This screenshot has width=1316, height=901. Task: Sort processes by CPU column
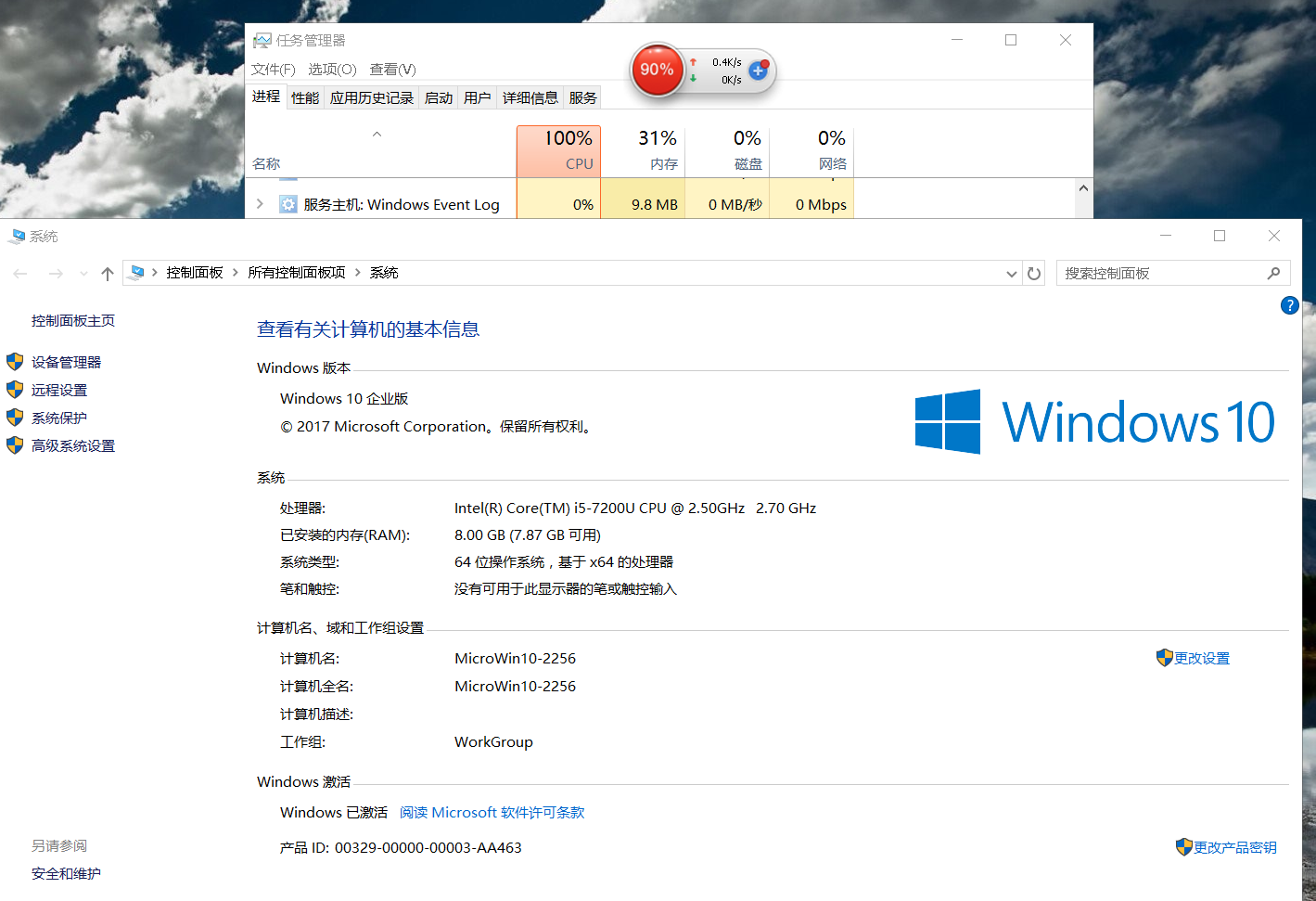point(558,151)
